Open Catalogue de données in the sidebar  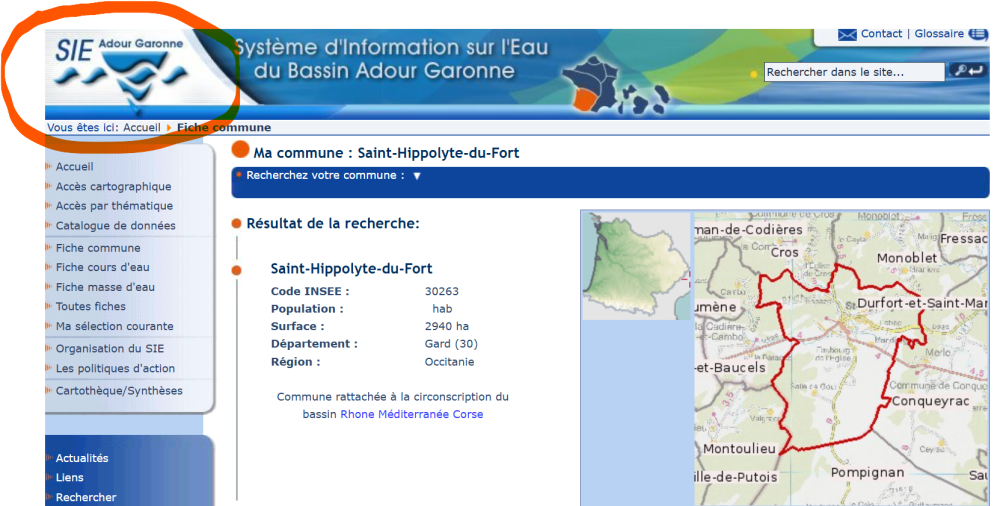pos(115,226)
